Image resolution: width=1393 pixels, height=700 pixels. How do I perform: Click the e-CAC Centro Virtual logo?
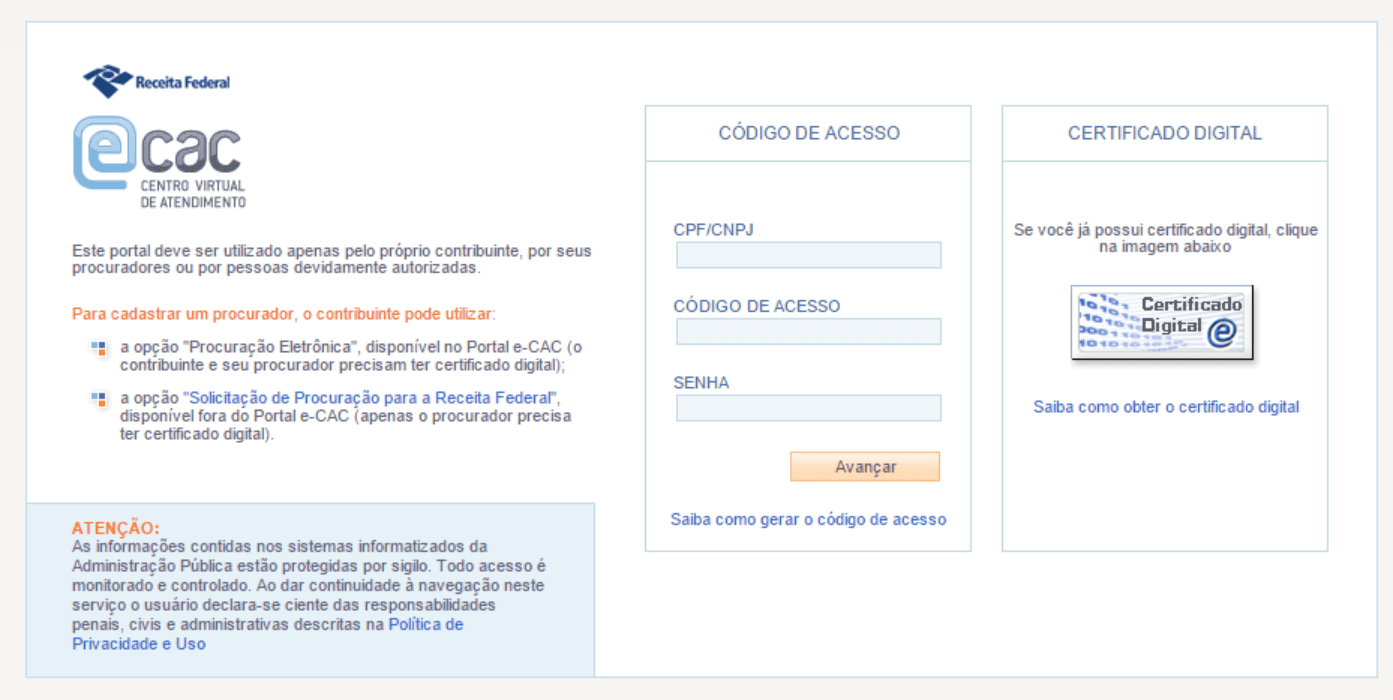(x=159, y=162)
